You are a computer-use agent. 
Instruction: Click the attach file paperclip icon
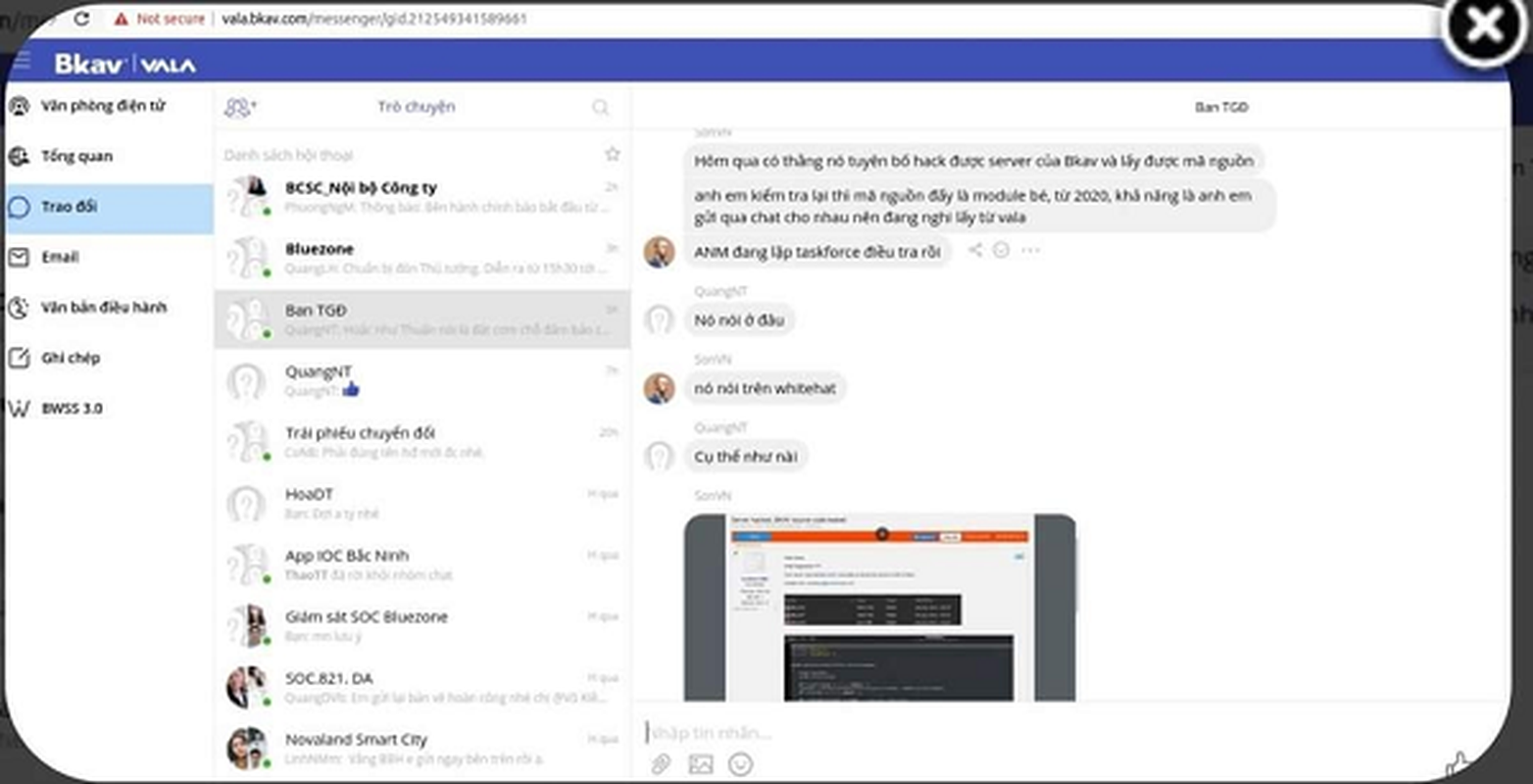(x=662, y=763)
